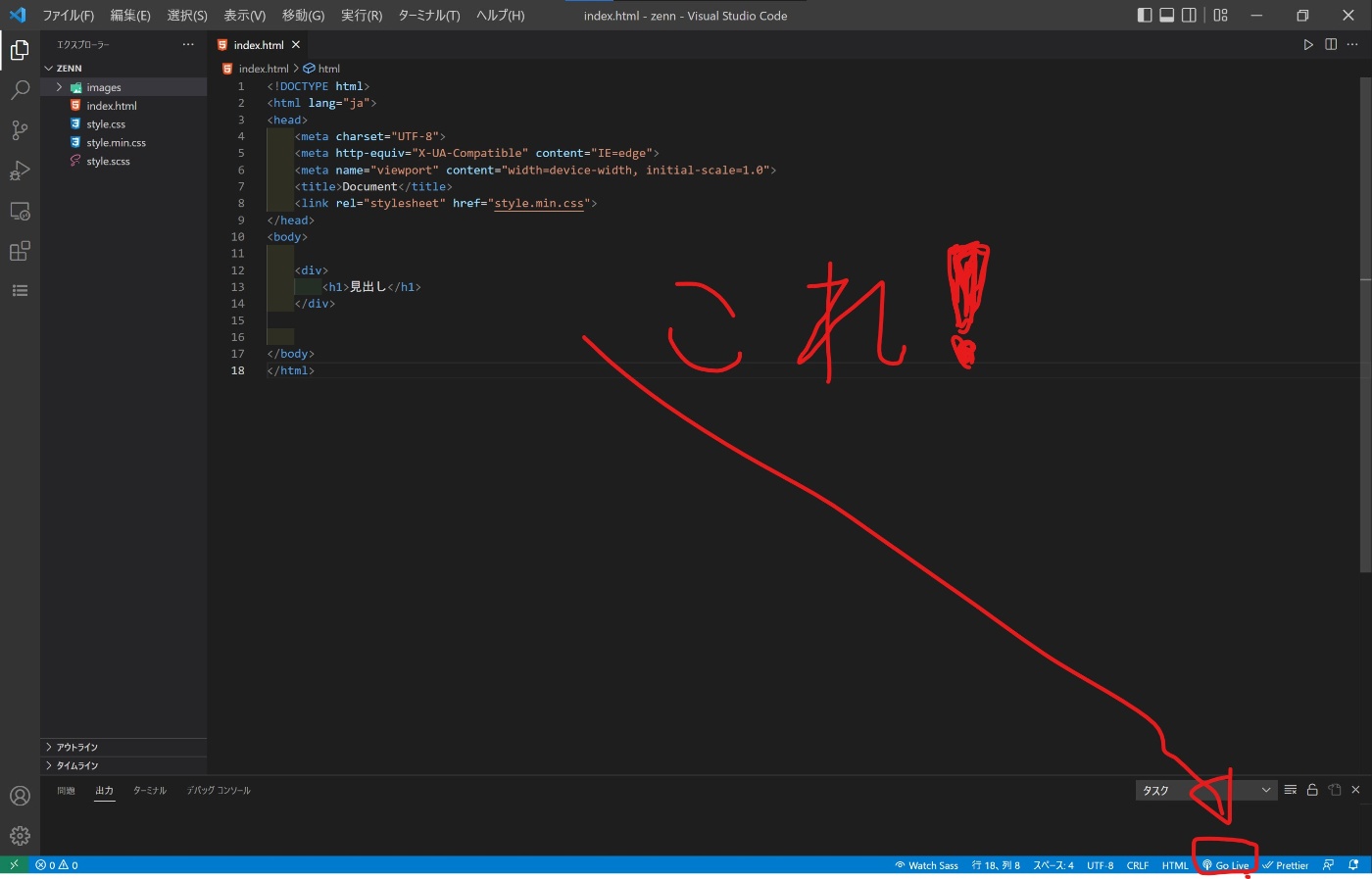Open the ファイル(F) menu
Screen dimensions: 1372x879
[x=68, y=16]
